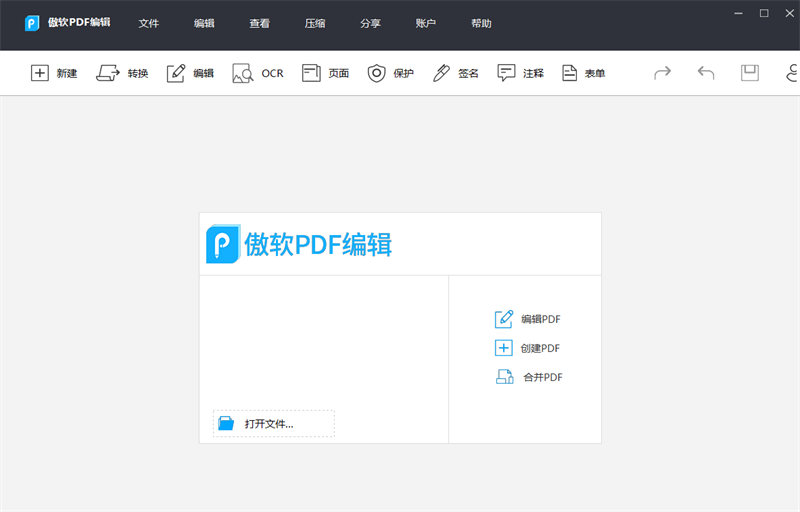Click the 编辑PDF pencil icon
Image resolution: width=800 pixels, height=512 pixels.
pos(504,319)
